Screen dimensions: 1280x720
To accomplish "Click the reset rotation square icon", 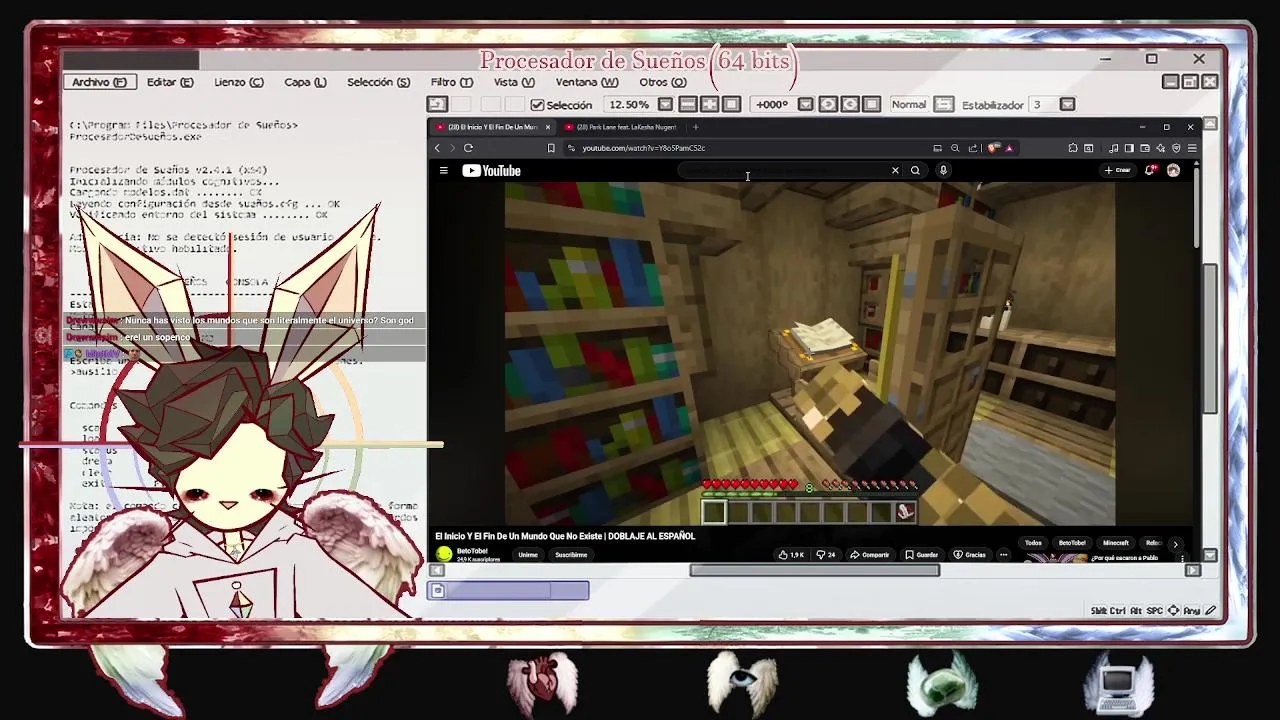I will tap(872, 104).
